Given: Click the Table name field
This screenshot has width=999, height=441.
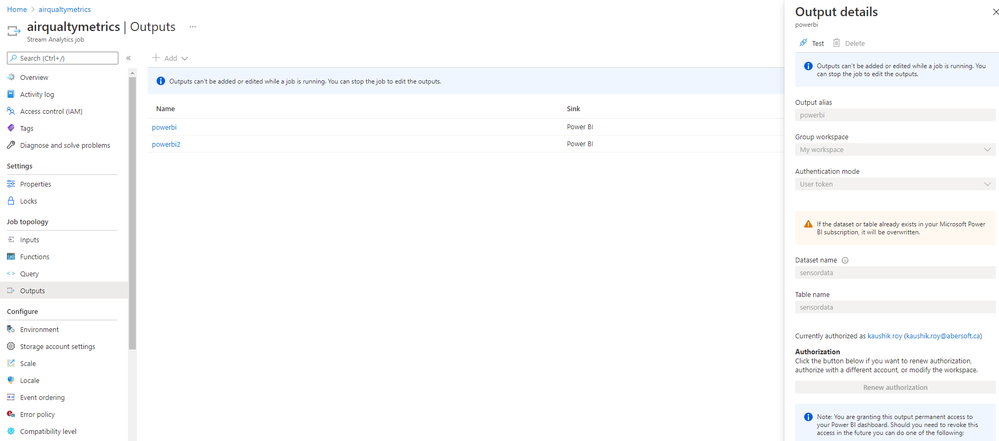Looking at the screenshot, I should point(895,307).
